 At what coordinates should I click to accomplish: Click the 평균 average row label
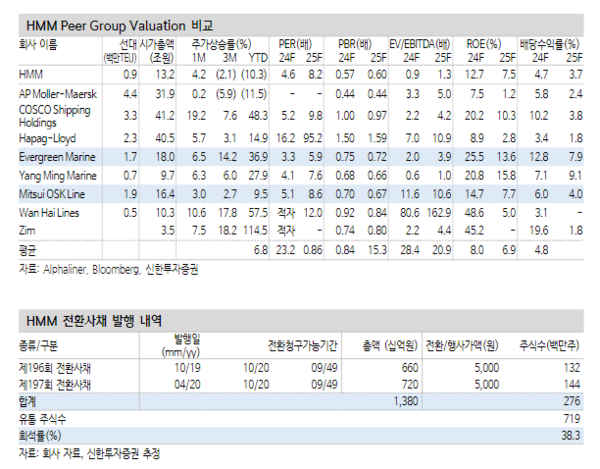click(28, 247)
